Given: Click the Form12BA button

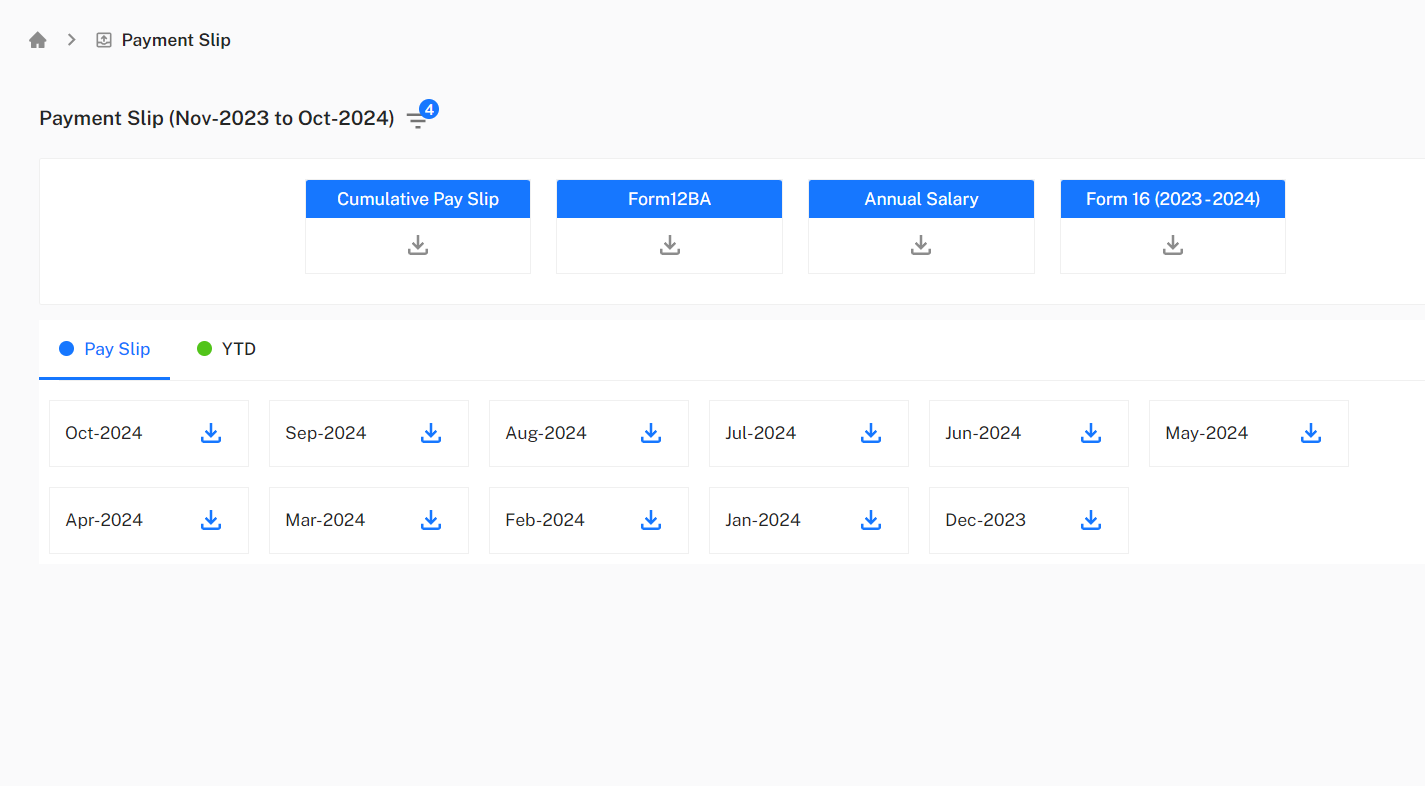Looking at the screenshot, I should 669,198.
